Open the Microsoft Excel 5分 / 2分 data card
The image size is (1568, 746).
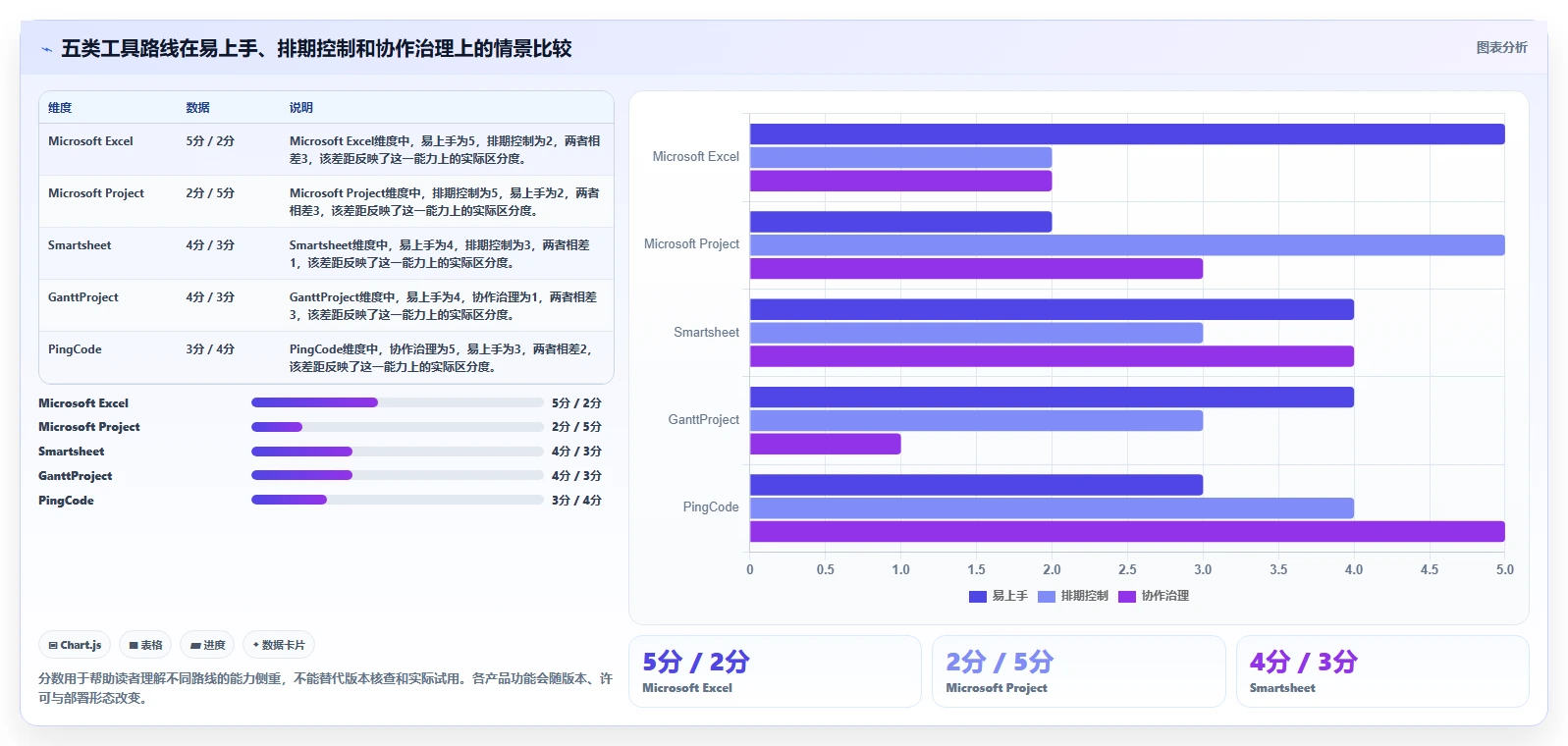point(775,671)
